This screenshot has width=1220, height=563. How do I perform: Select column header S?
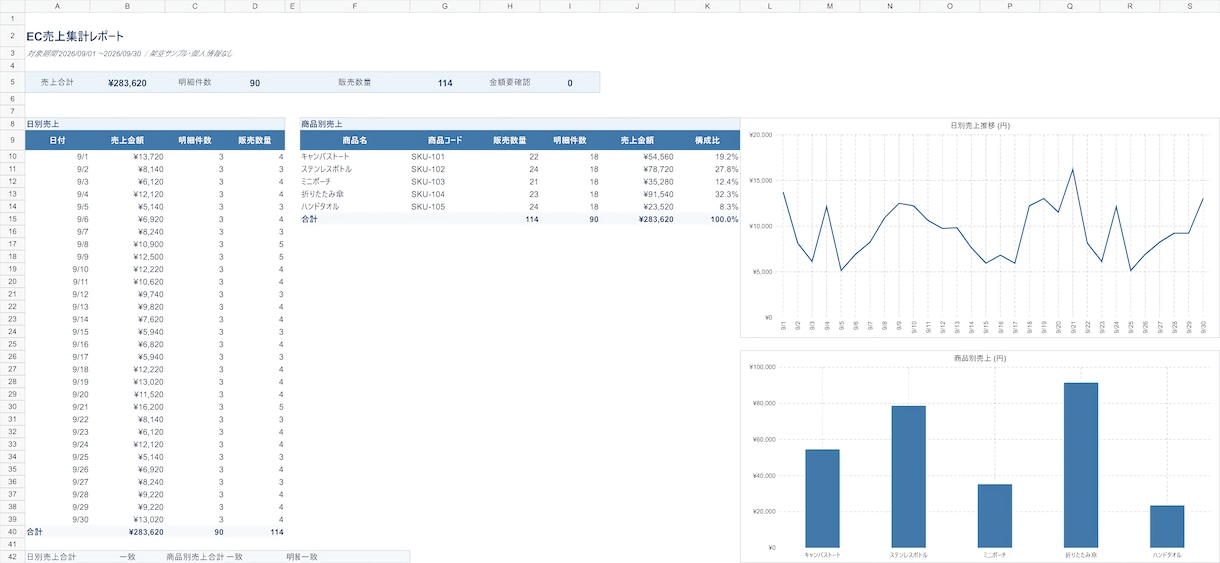1190,6
